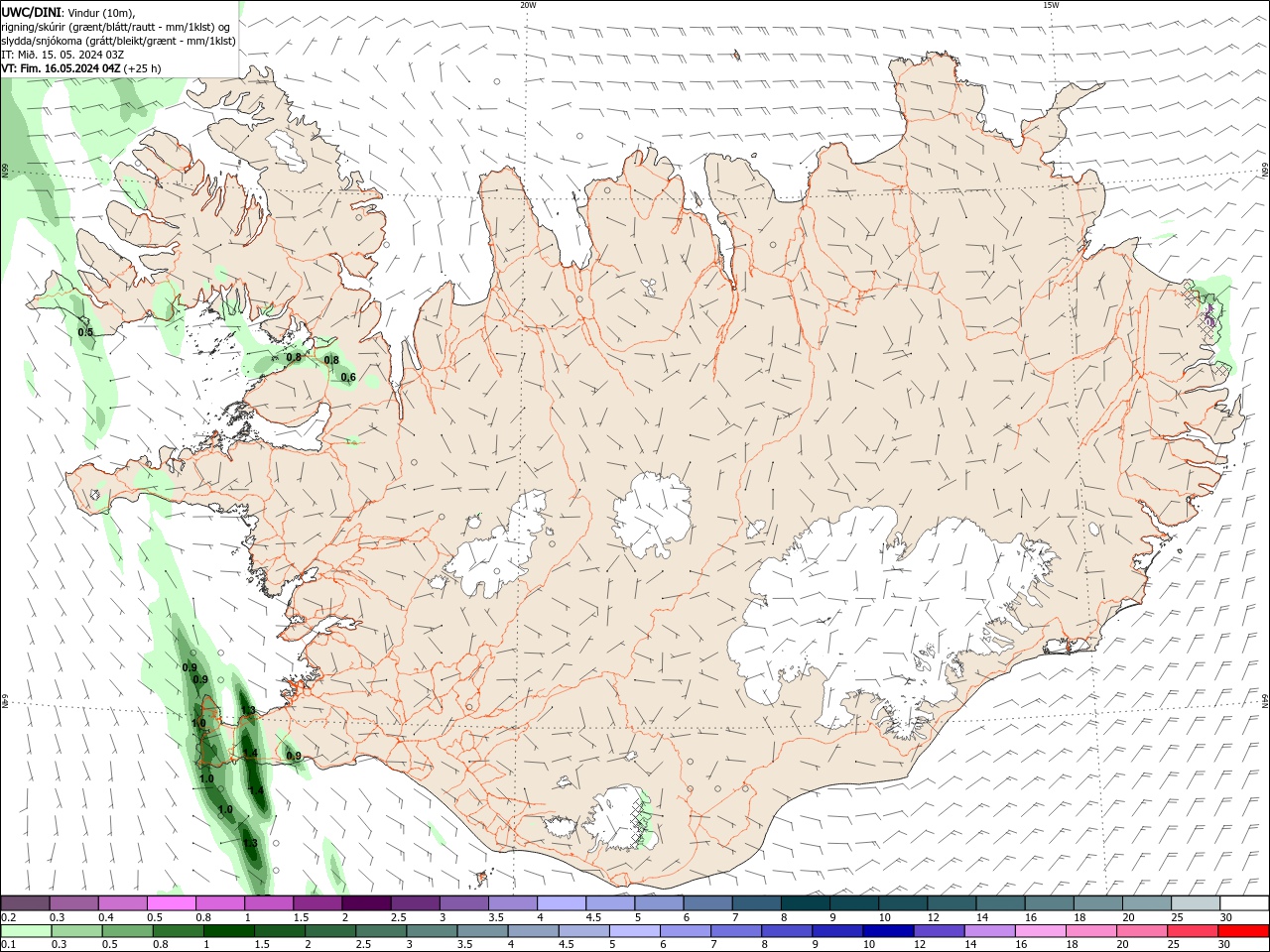The height and width of the screenshot is (952, 1270).
Task: Click the '15W' longitude label
Action: pos(1051,5)
